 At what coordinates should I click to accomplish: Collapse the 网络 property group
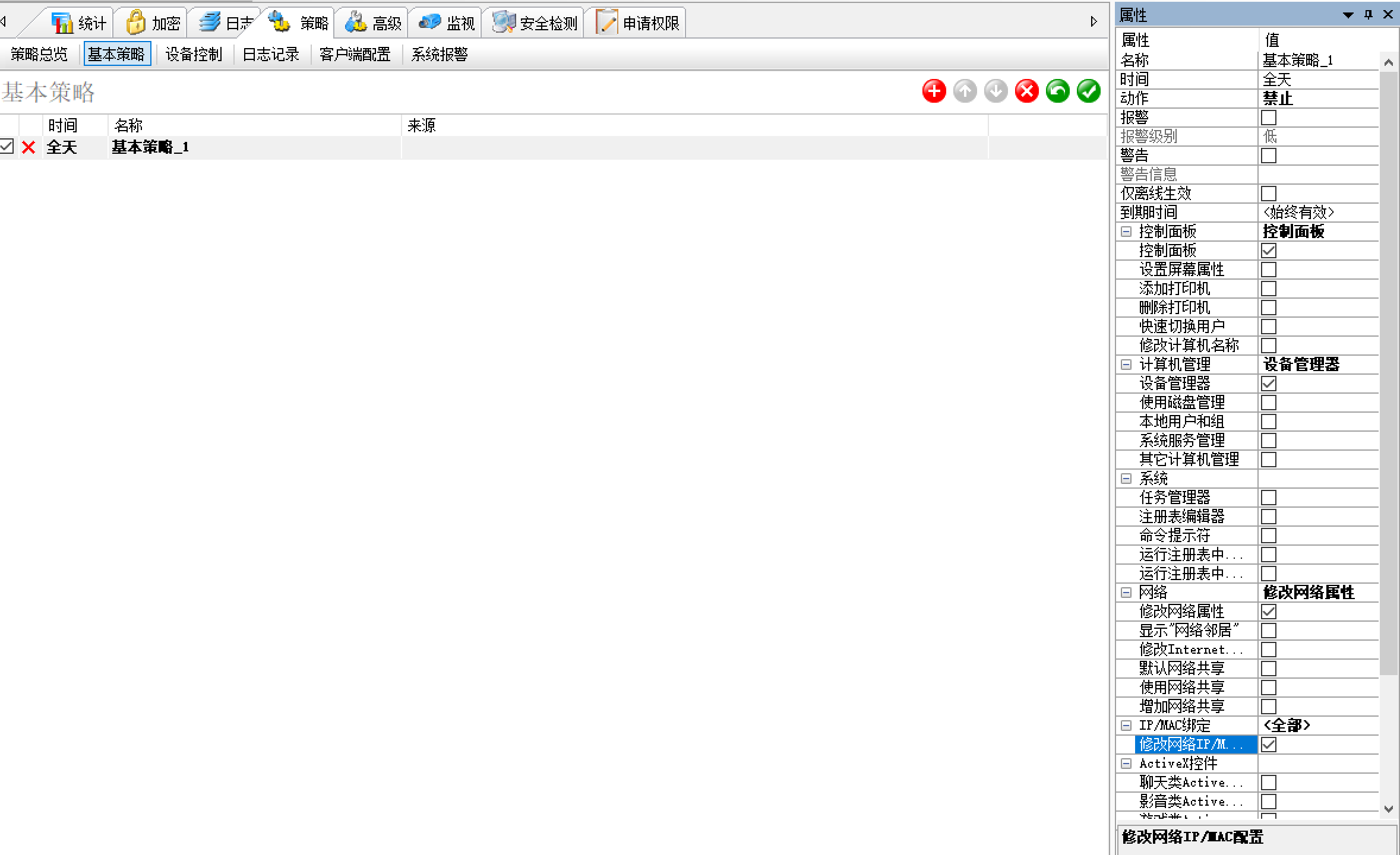(1126, 593)
